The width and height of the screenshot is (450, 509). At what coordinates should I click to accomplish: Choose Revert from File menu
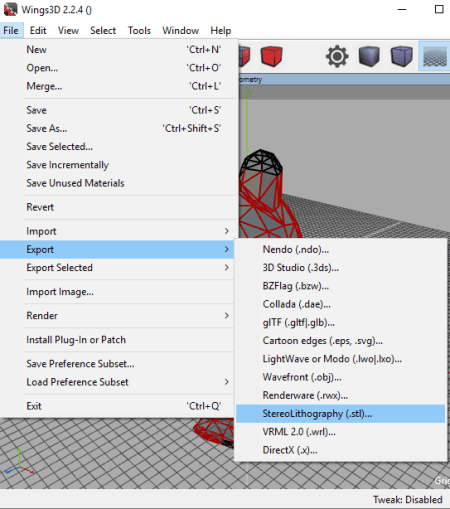tap(119, 207)
